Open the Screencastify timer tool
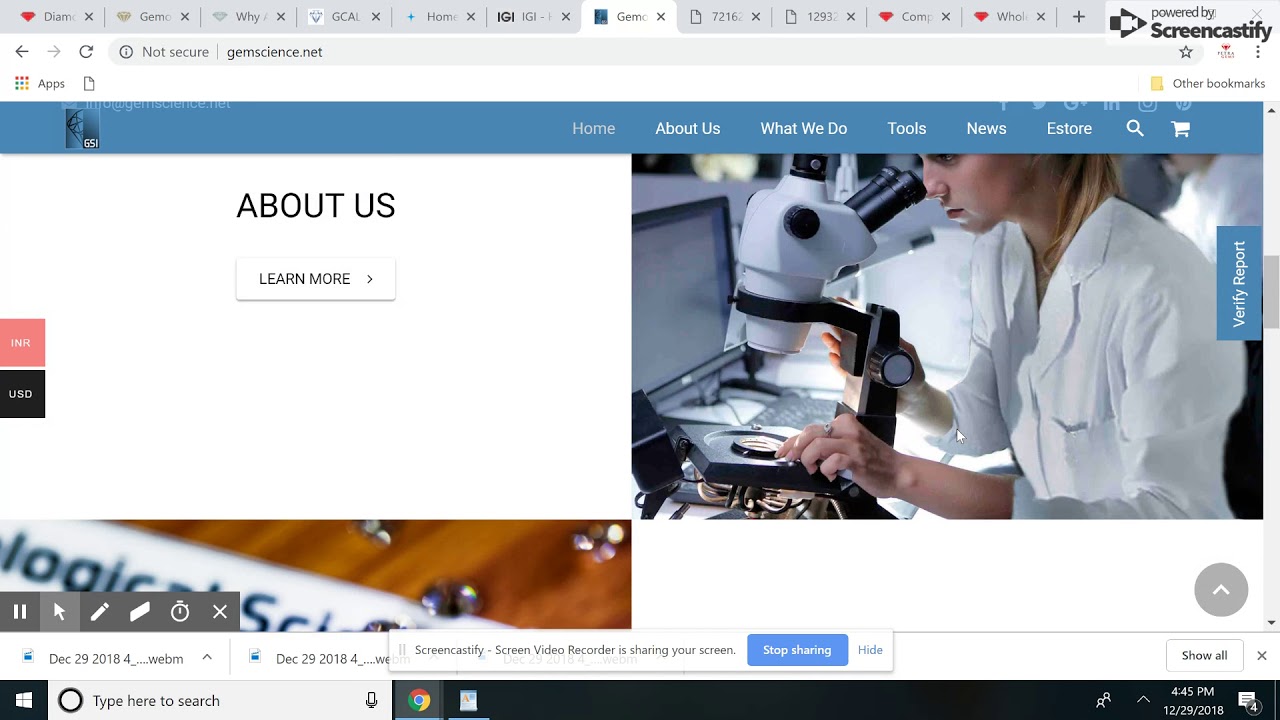Viewport: 1280px width, 720px height. [180, 612]
